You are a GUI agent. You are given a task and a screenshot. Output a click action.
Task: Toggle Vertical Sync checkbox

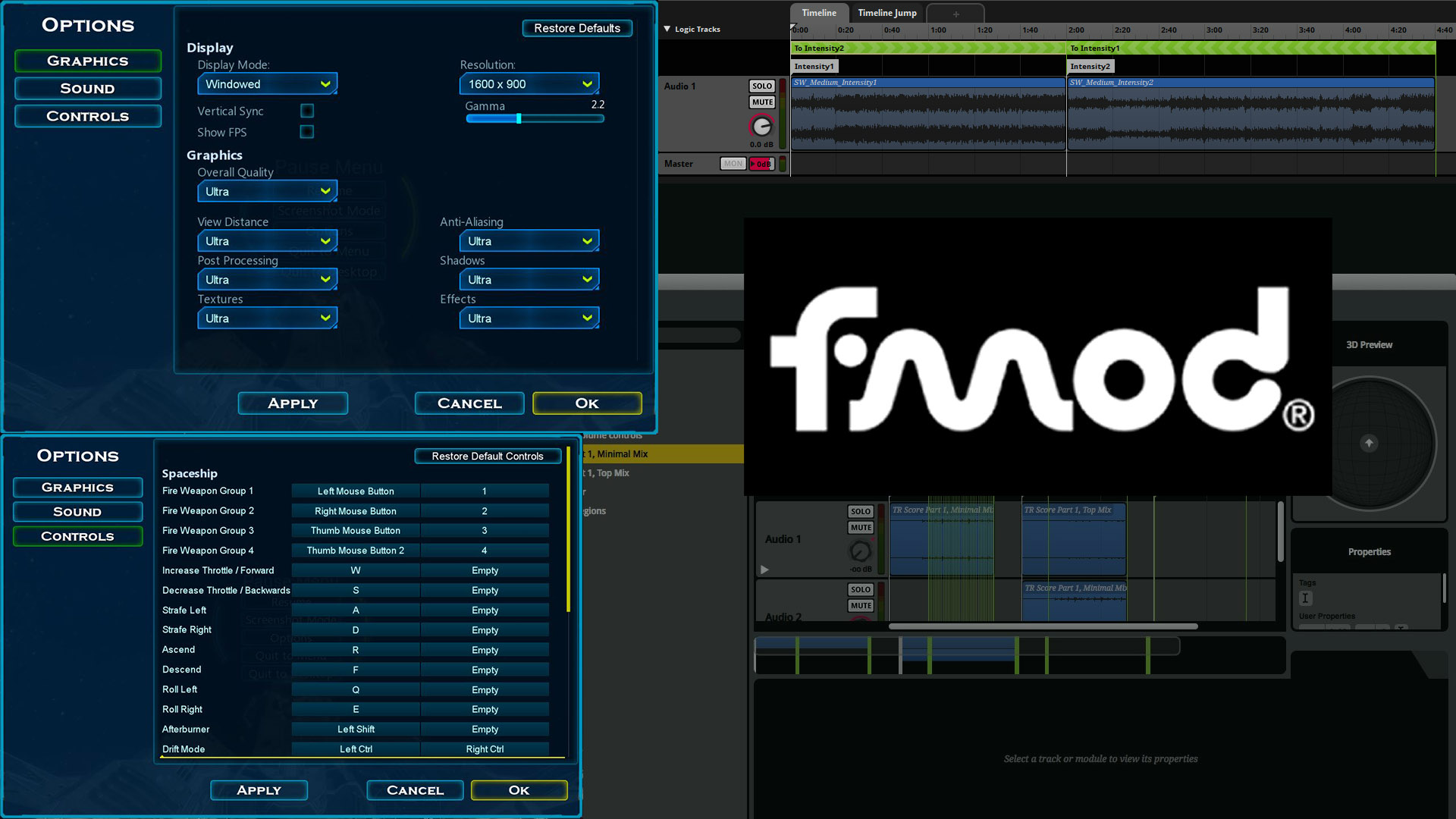click(307, 111)
